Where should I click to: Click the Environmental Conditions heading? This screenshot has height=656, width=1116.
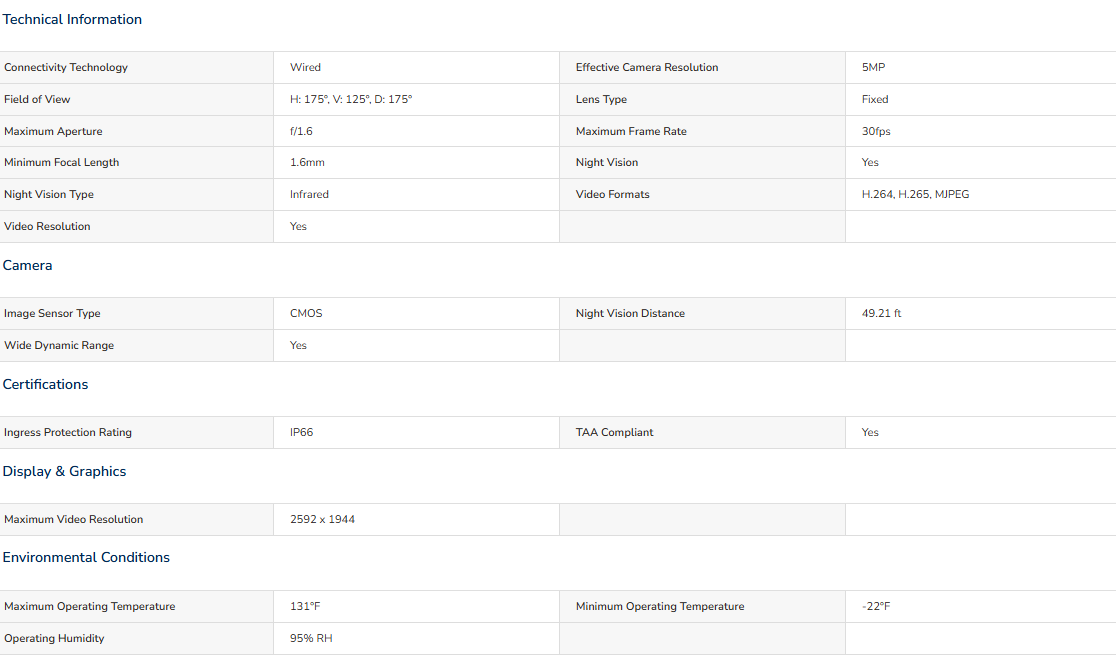(86, 557)
